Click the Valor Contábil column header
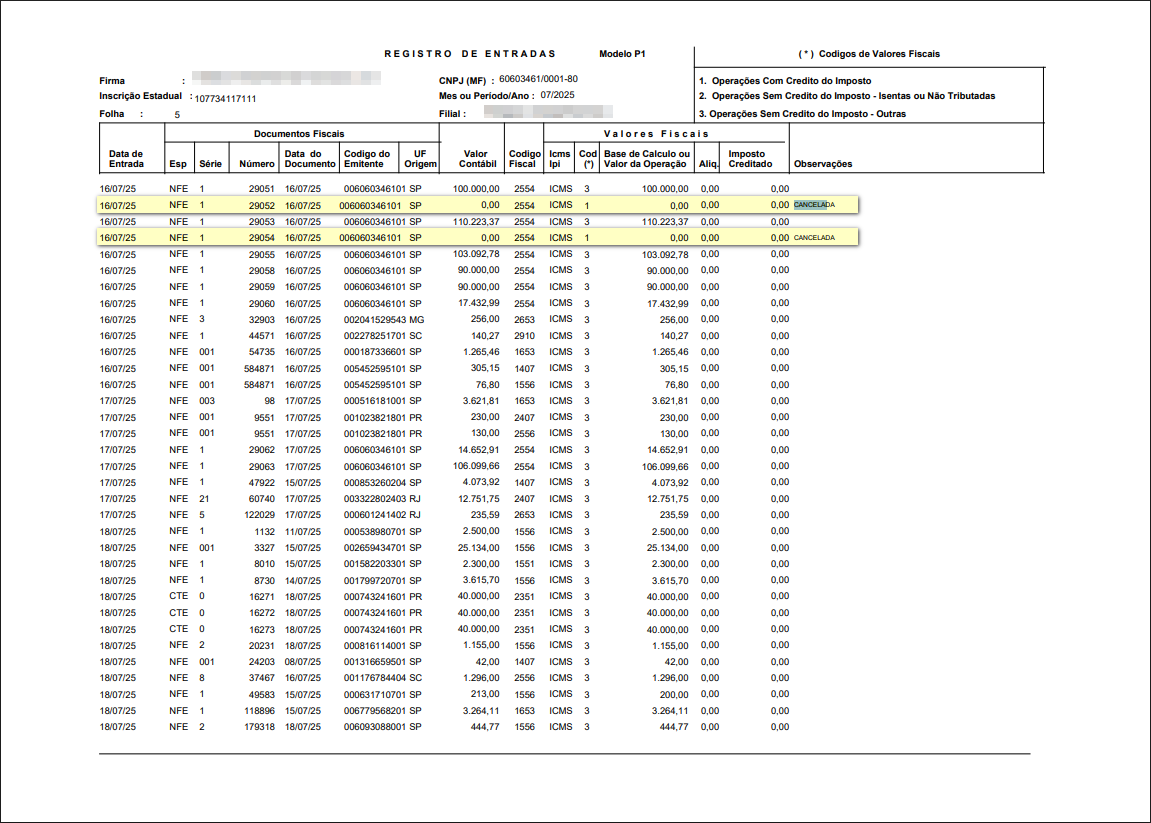The image size is (1151, 823). coord(473,159)
